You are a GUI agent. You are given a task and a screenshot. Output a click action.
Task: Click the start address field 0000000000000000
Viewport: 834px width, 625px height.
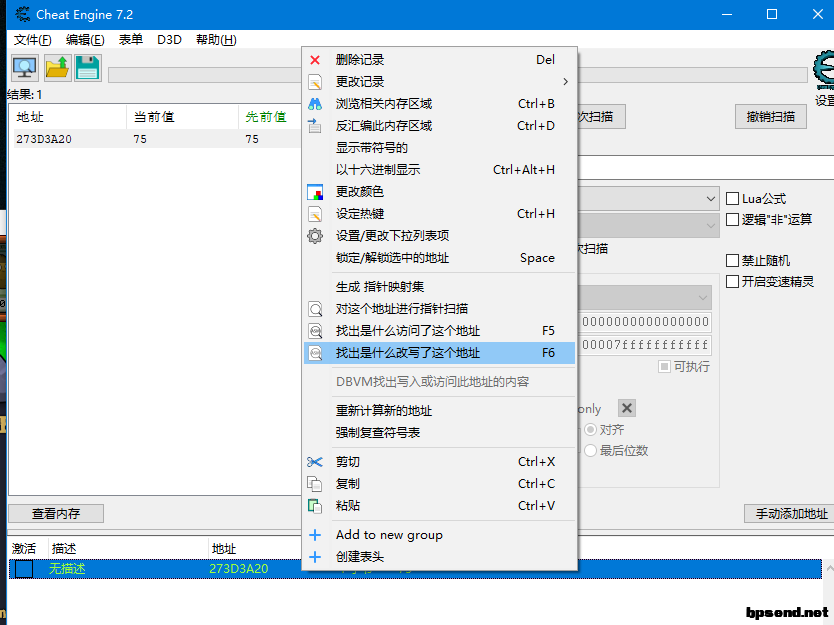(645, 322)
